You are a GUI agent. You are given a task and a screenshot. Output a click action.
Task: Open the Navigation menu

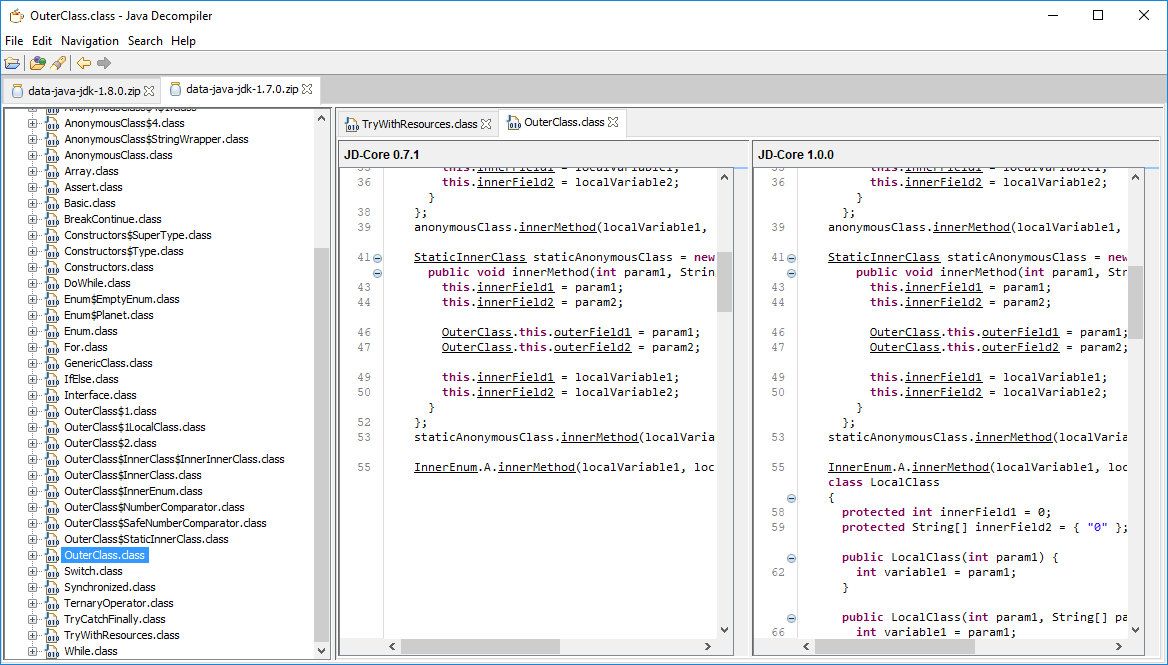(89, 41)
